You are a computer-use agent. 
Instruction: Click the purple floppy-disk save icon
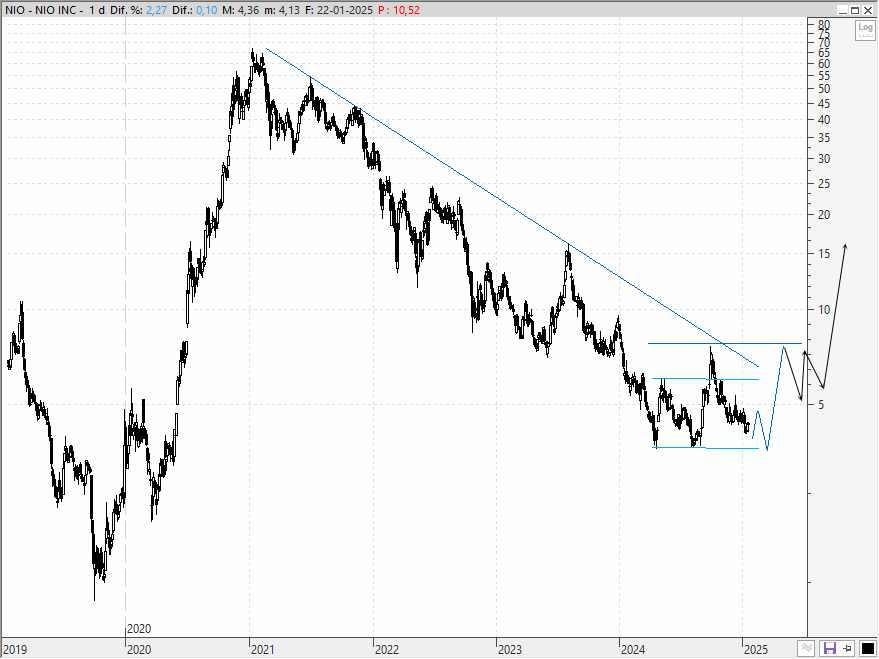[x=829, y=649]
